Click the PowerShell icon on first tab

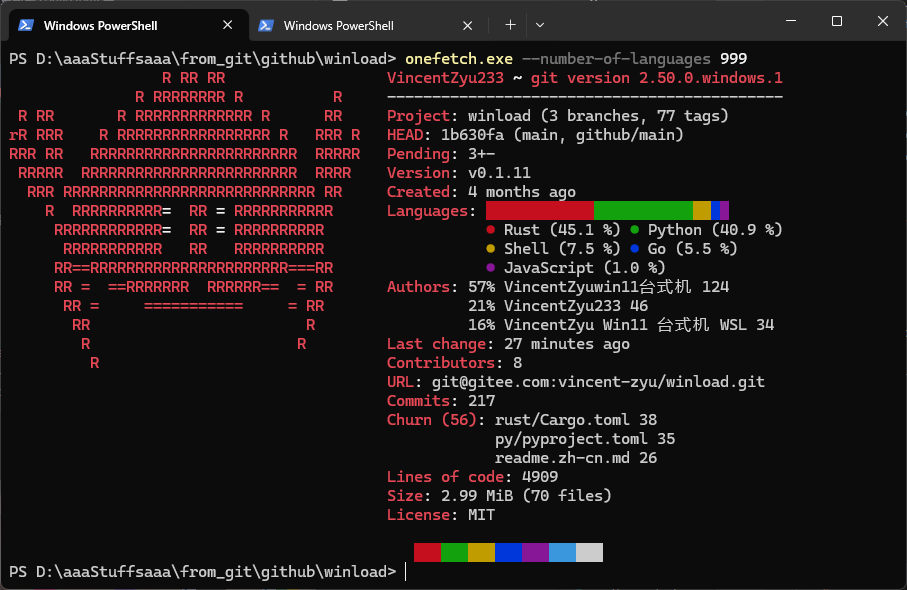[25, 25]
